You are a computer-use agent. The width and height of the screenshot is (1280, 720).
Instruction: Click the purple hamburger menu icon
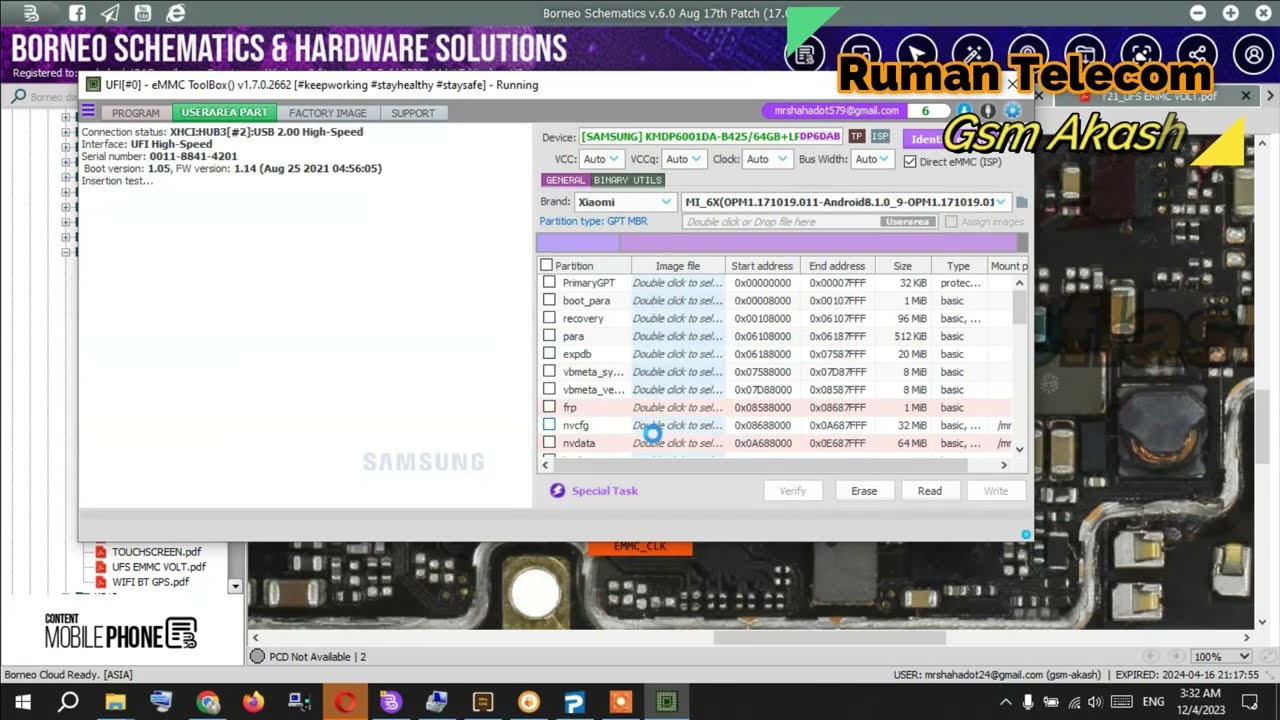(89, 112)
